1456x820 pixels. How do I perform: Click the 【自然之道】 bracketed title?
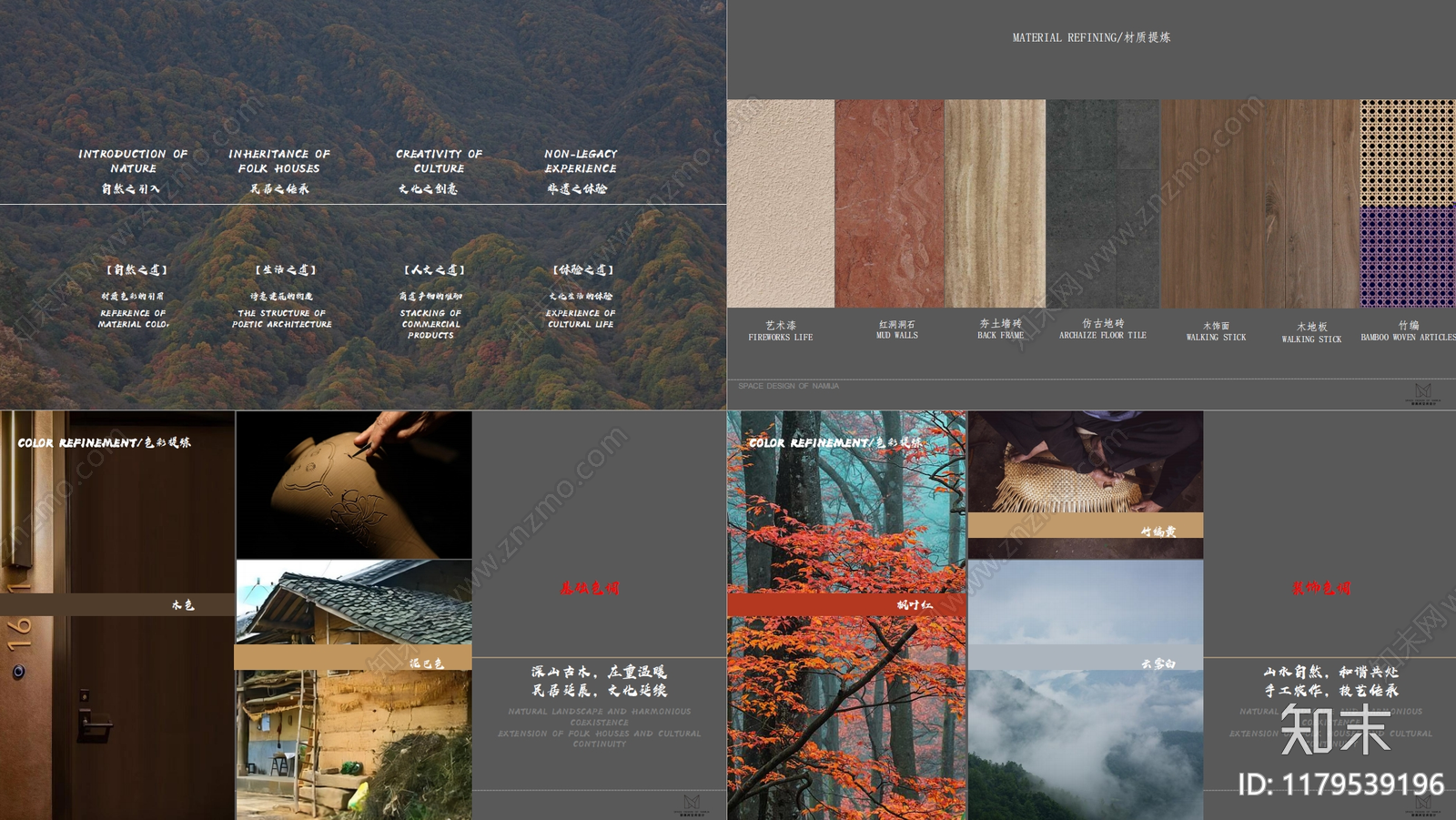(136, 269)
